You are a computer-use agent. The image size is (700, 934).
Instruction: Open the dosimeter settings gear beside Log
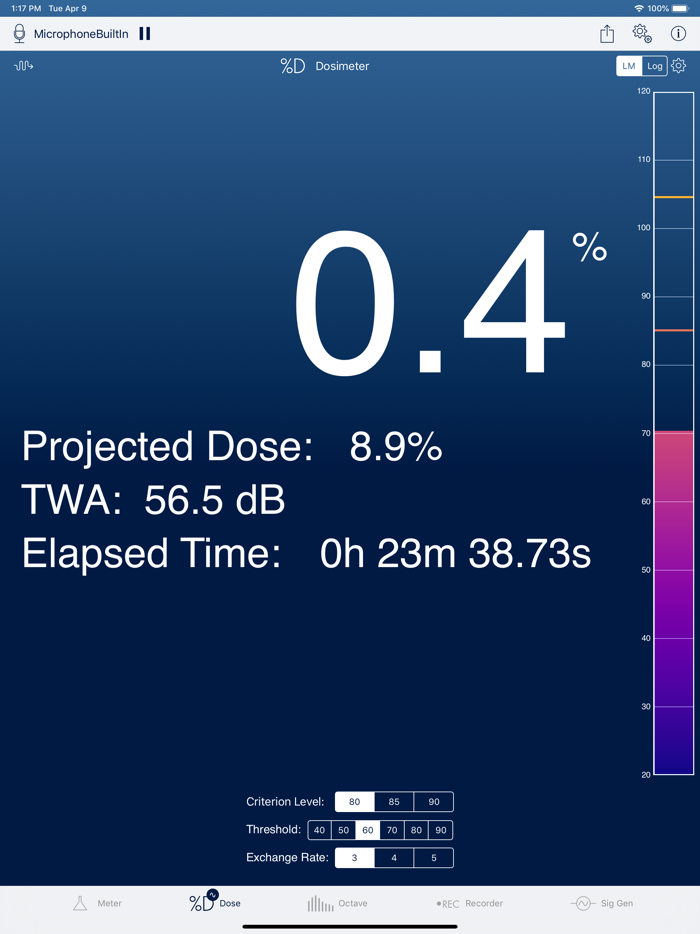[679, 66]
